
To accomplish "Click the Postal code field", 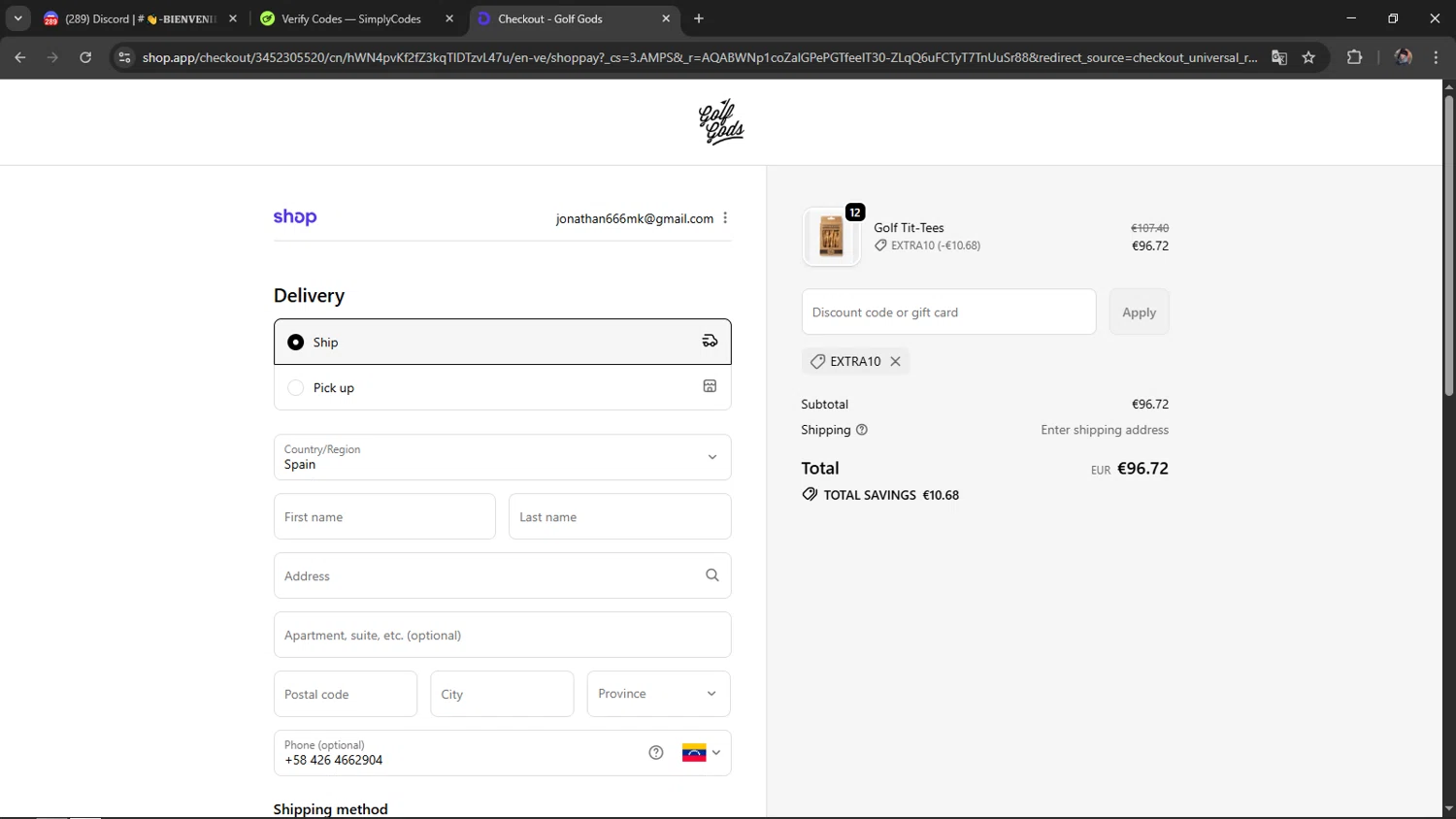I will 346,694.
